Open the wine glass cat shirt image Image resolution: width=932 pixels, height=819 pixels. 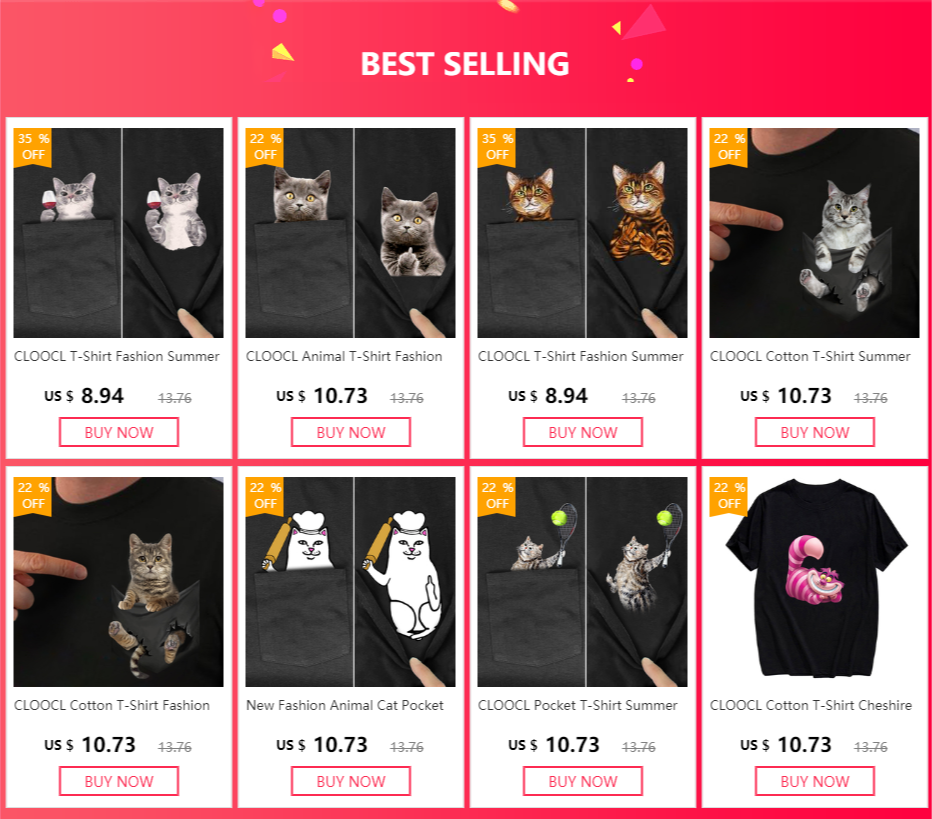coord(118,233)
